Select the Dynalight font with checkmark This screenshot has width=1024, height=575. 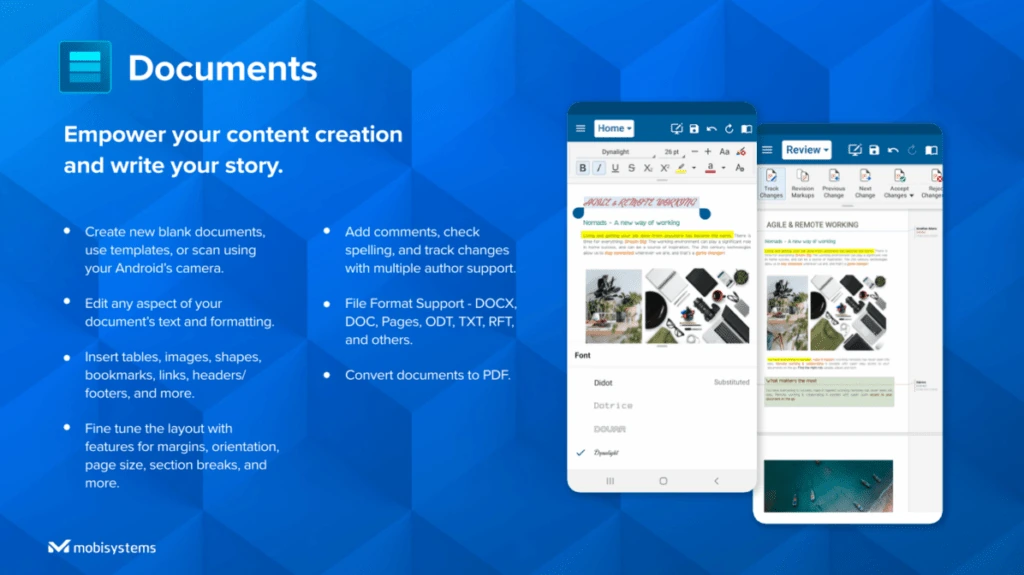point(662,452)
